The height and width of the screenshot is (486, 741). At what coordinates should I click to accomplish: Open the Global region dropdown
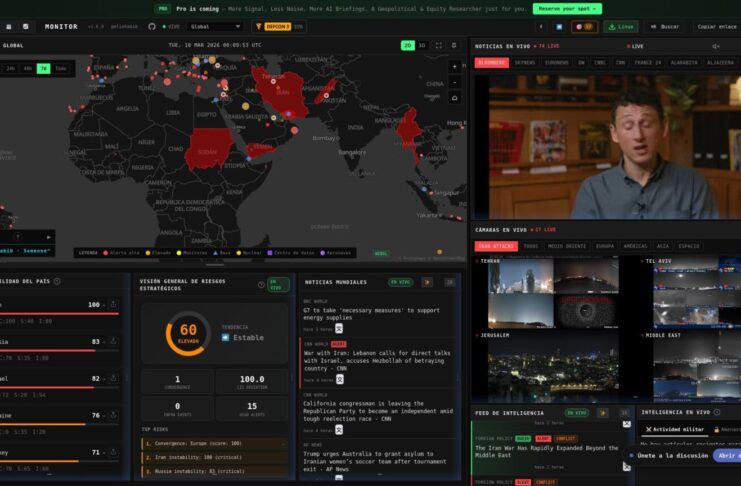[215, 26]
